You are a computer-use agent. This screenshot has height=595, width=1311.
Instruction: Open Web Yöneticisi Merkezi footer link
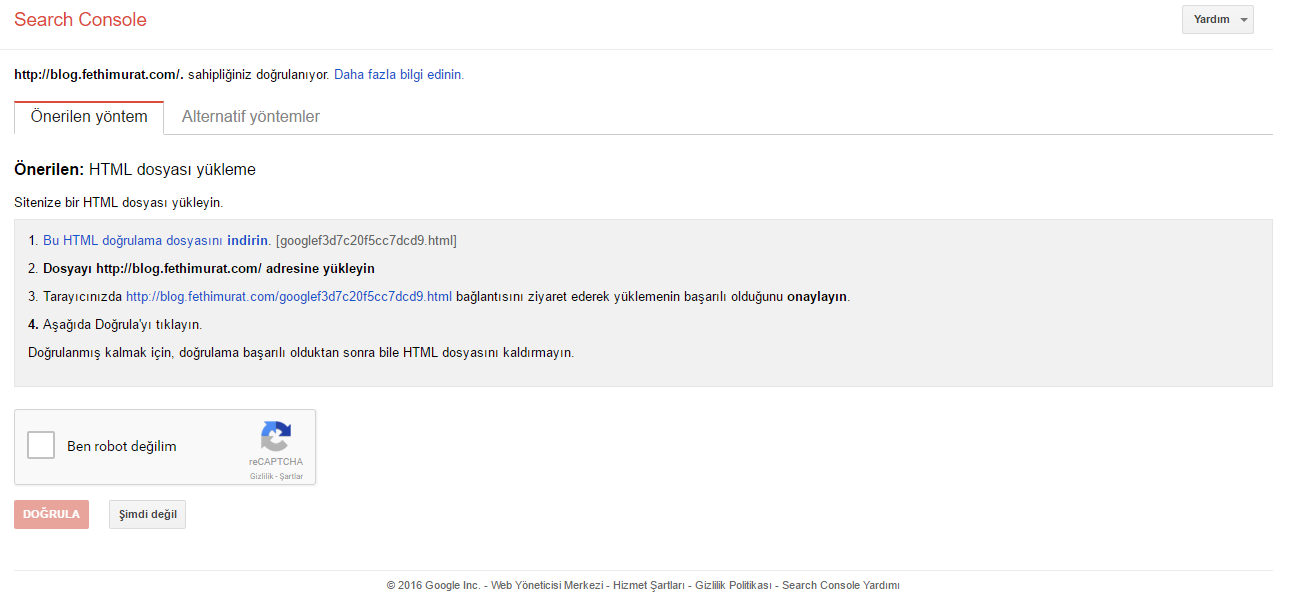(x=547, y=585)
